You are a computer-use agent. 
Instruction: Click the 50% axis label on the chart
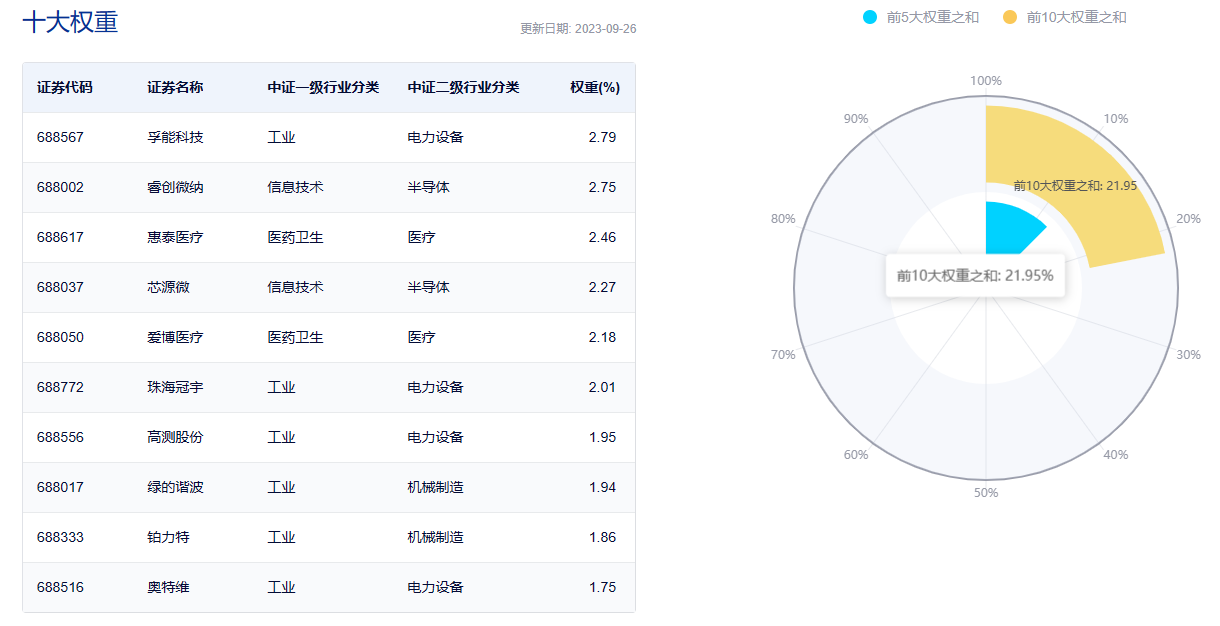[986, 492]
